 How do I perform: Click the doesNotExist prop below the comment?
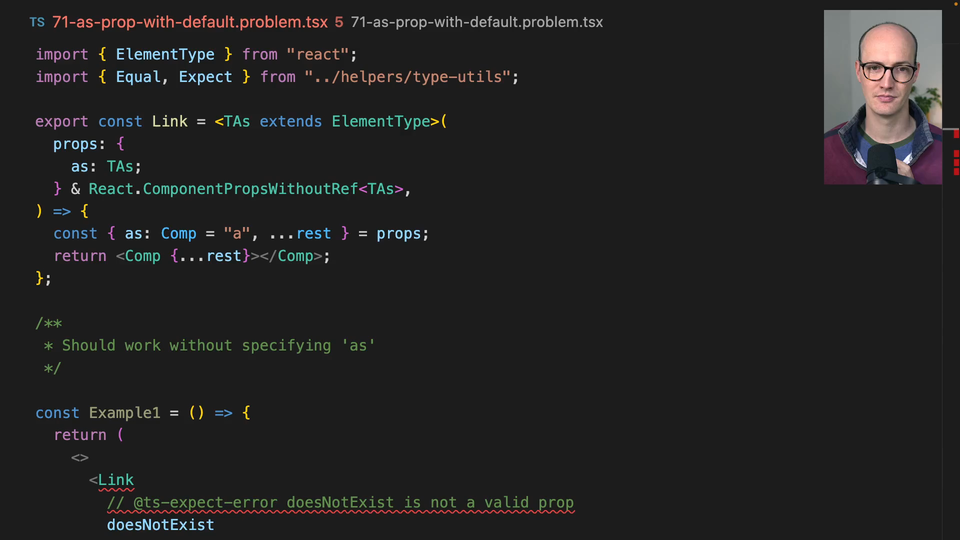(x=160, y=524)
